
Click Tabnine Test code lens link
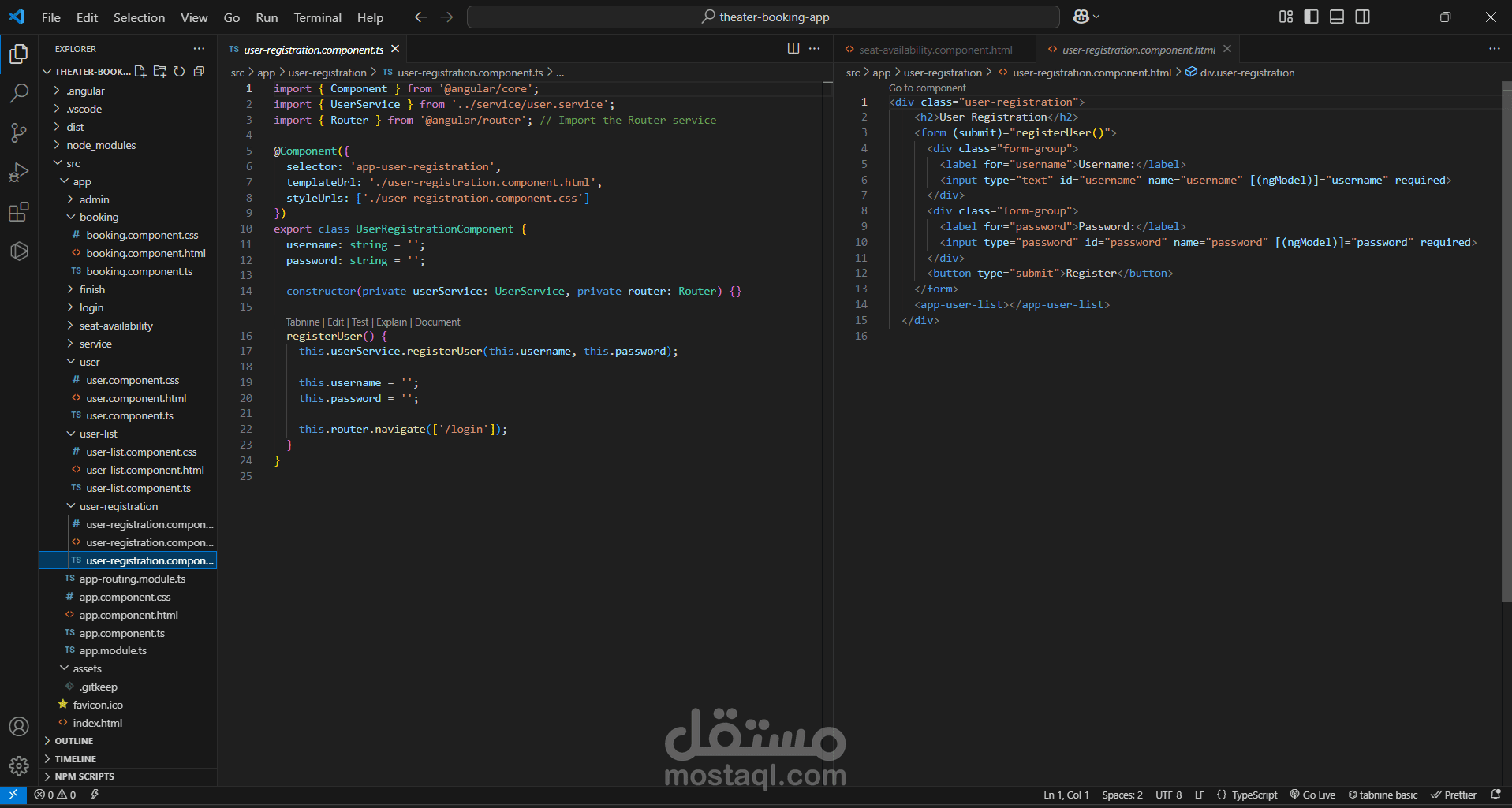tap(360, 322)
